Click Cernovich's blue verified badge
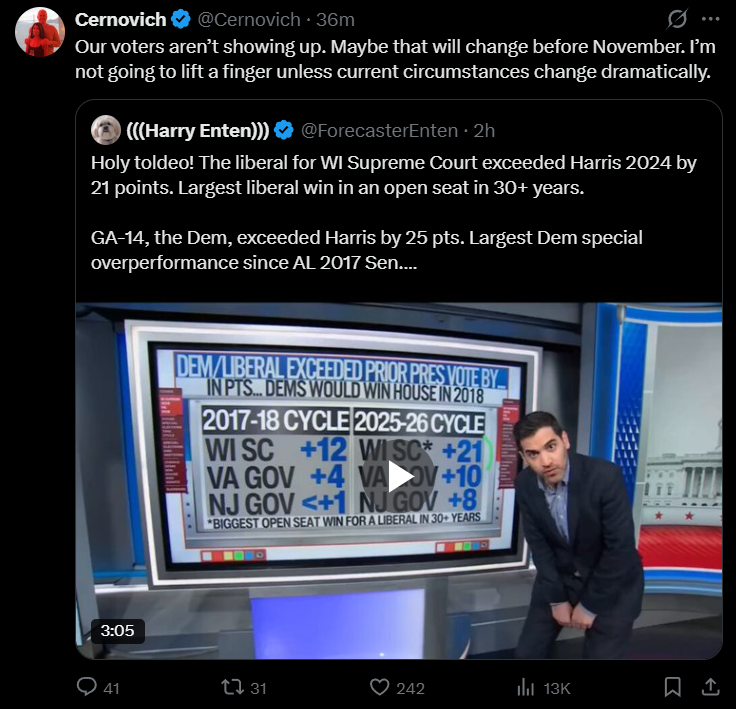The image size is (736, 709). click(181, 20)
